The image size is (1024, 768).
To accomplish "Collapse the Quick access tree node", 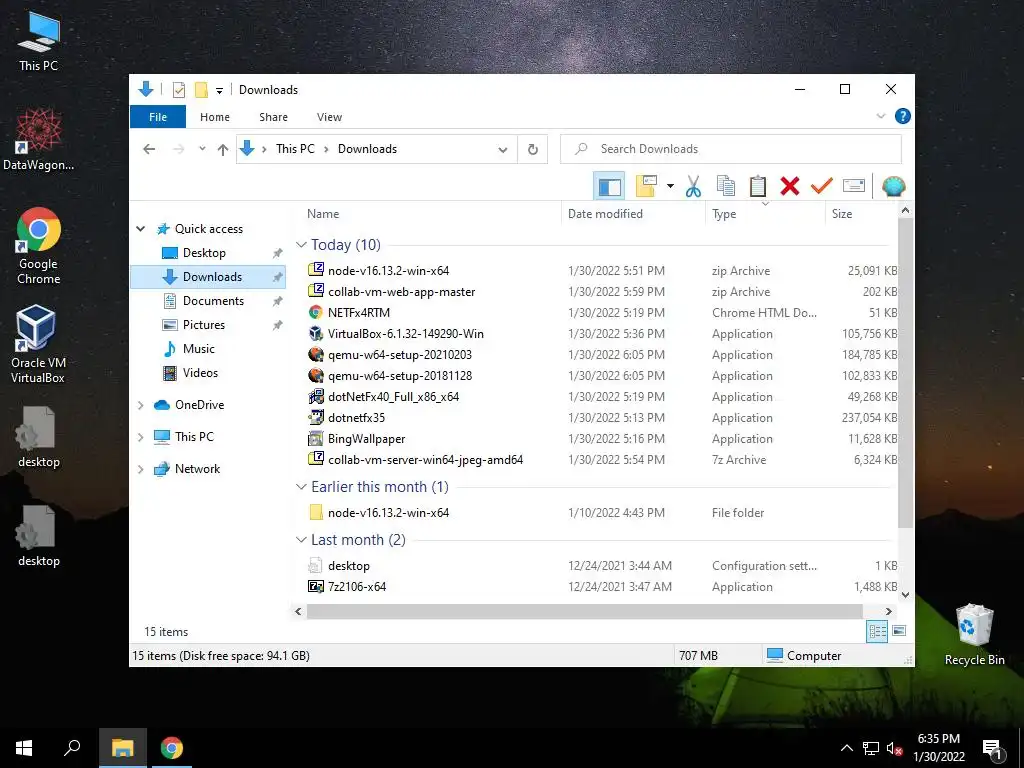I will (x=140, y=229).
